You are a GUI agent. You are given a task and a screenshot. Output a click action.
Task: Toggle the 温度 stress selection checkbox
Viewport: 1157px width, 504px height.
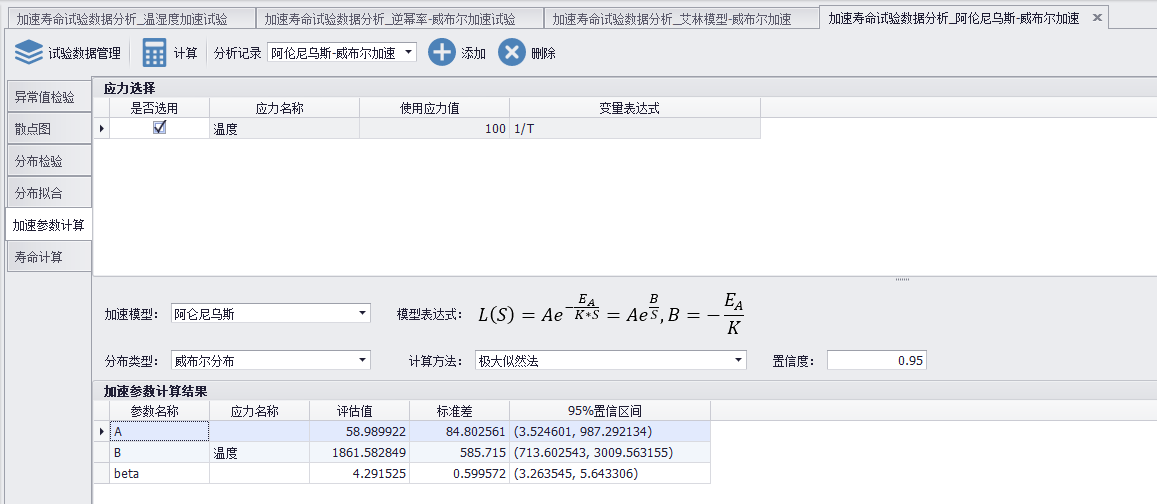click(159, 127)
